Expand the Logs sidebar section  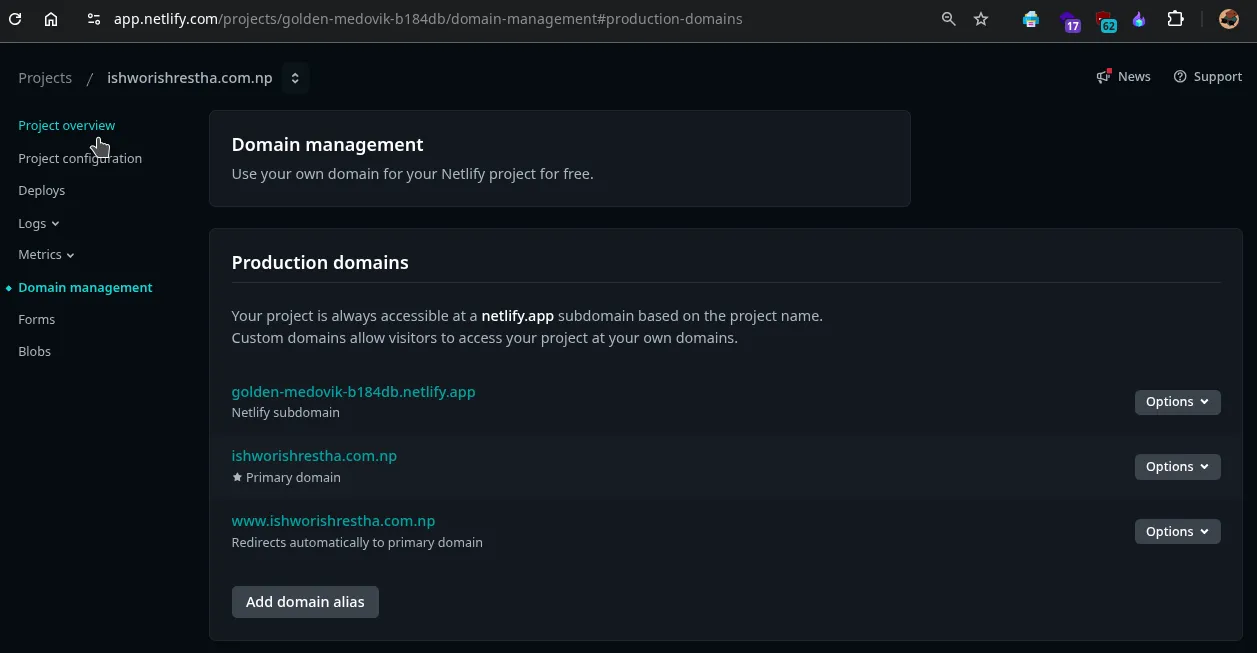tap(39, 224)
